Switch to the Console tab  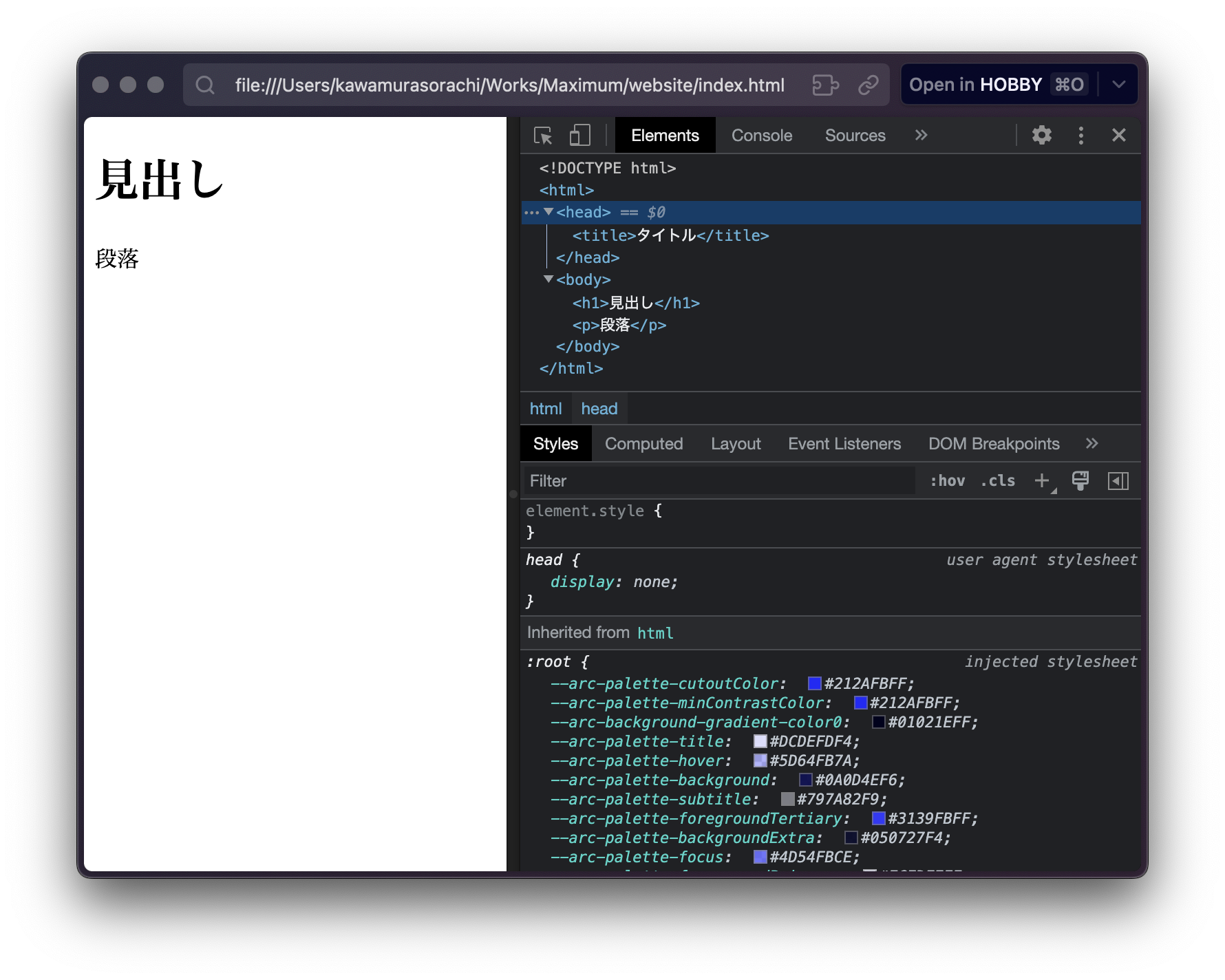point(761,136)
